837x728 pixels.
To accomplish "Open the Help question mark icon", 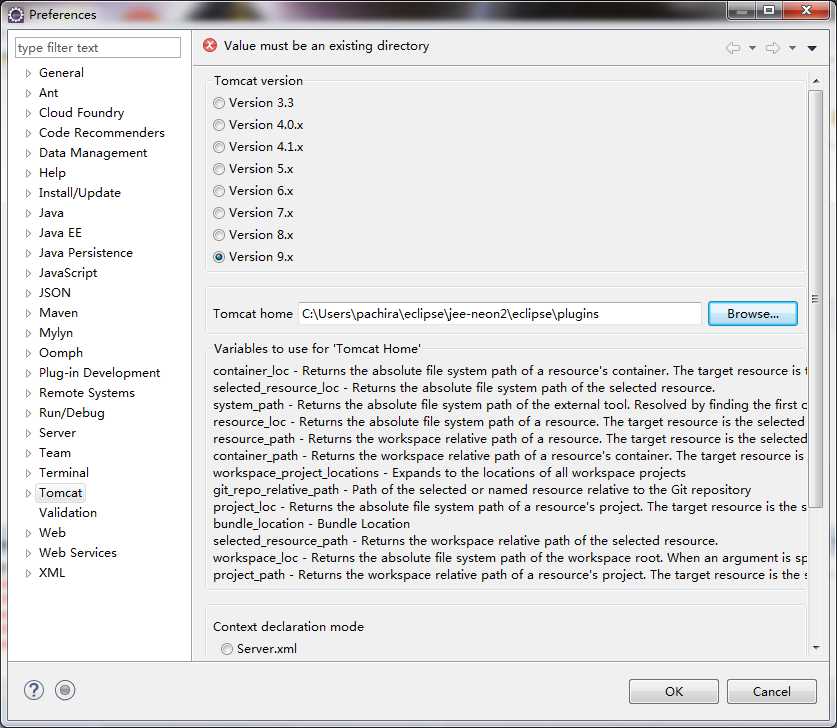I will pyautogui.click(x=34, y=690).
